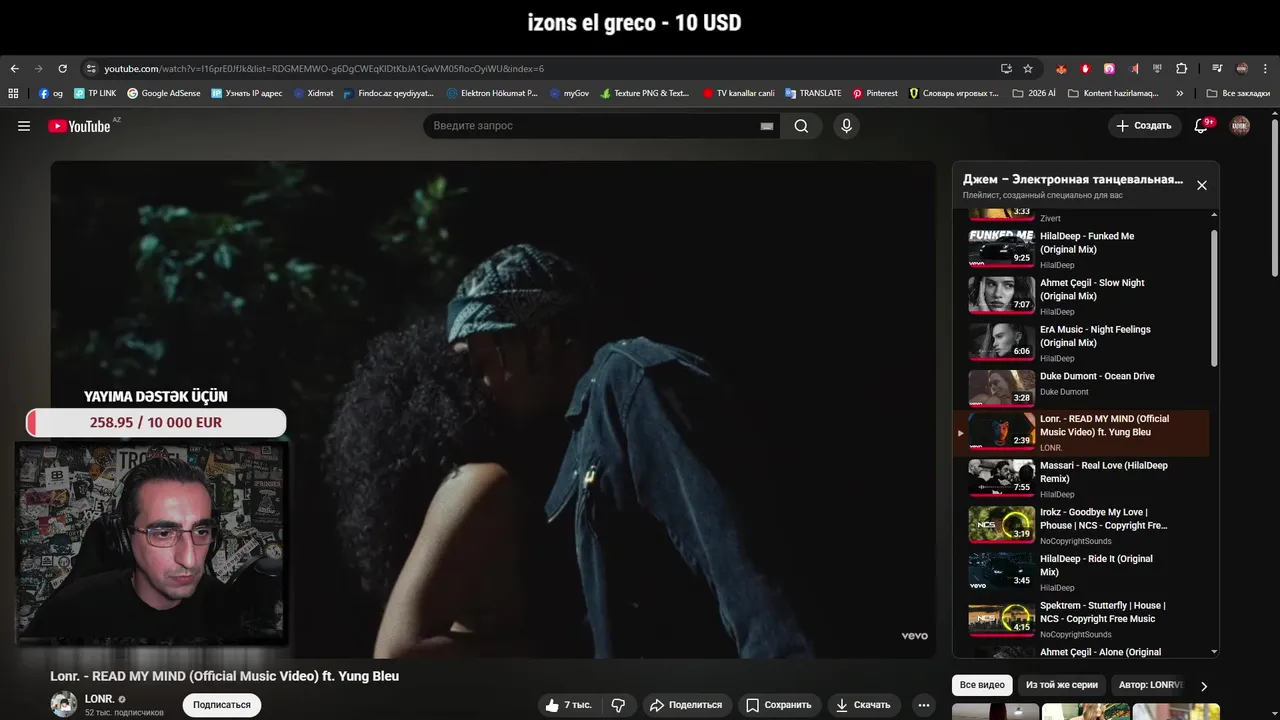
Task: Expand the 2026 AI bookmark folder
Action: (1034, 93)
